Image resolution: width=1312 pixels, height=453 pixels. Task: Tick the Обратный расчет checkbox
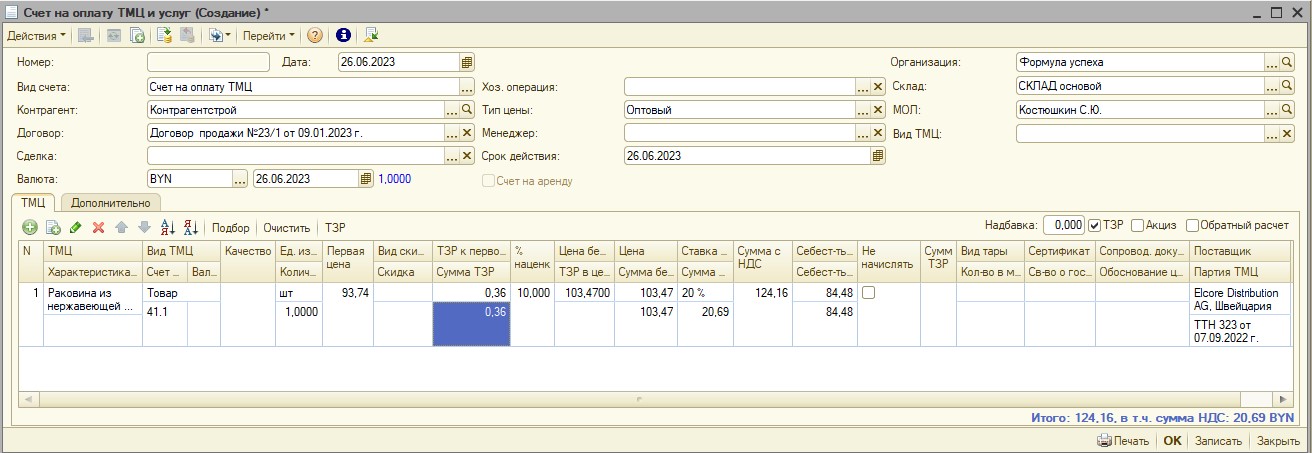[1192, 225]
